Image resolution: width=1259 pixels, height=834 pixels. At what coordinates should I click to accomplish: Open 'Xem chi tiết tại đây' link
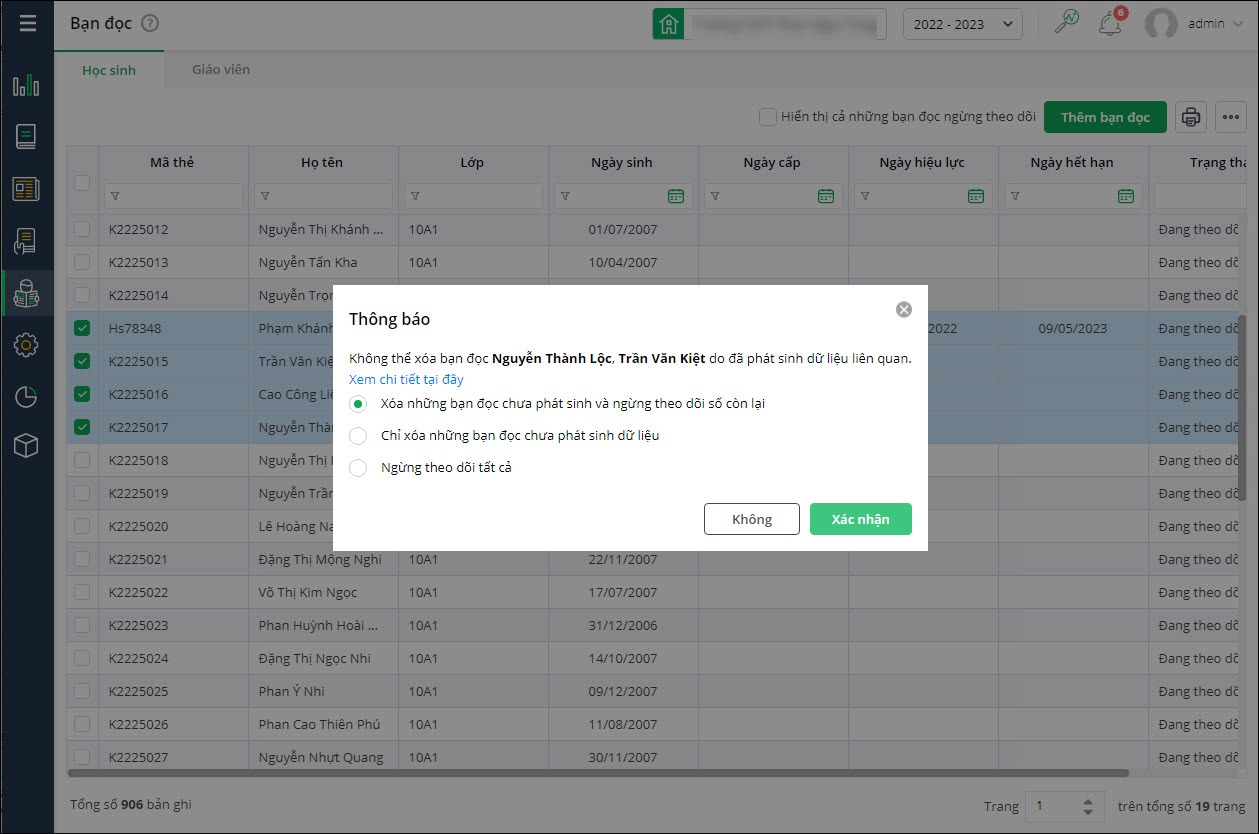click(x=406, y=380)
